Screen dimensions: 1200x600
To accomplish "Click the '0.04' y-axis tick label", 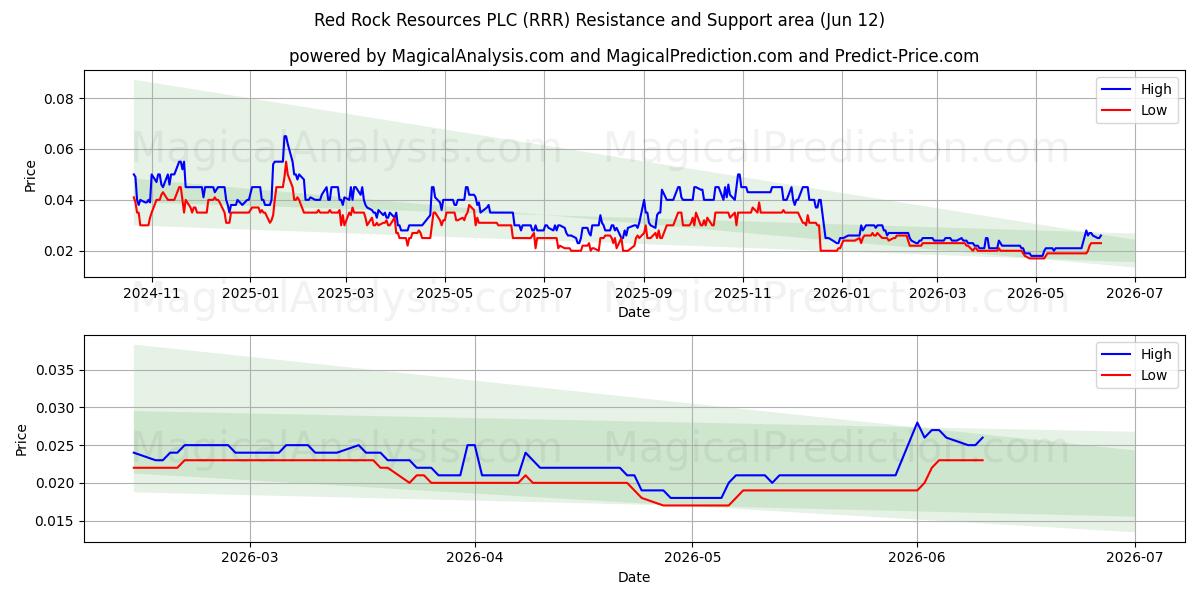I will pyautogui.click(x=61, y=201).
